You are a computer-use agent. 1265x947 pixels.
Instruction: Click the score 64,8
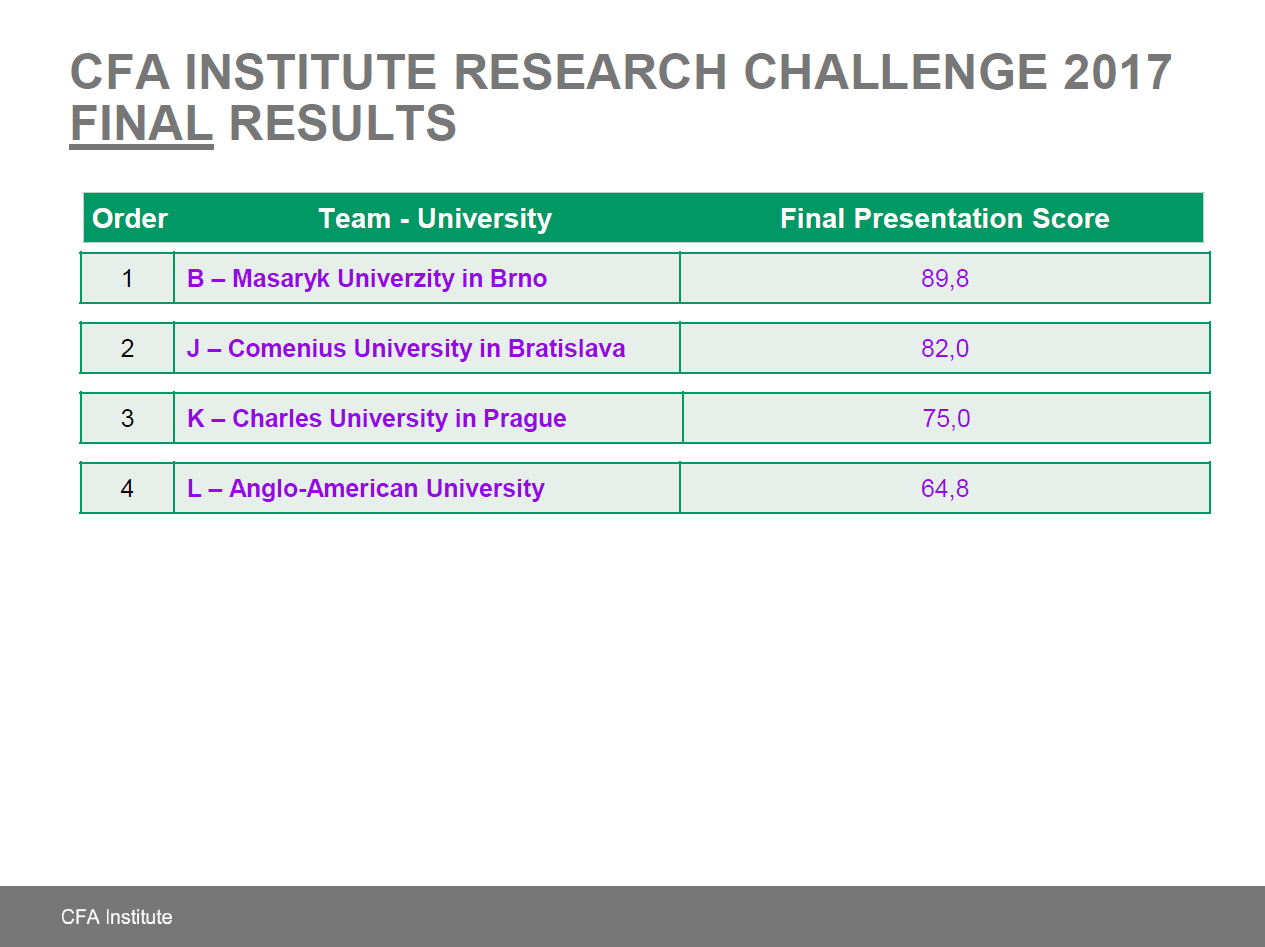pos(945,489)
